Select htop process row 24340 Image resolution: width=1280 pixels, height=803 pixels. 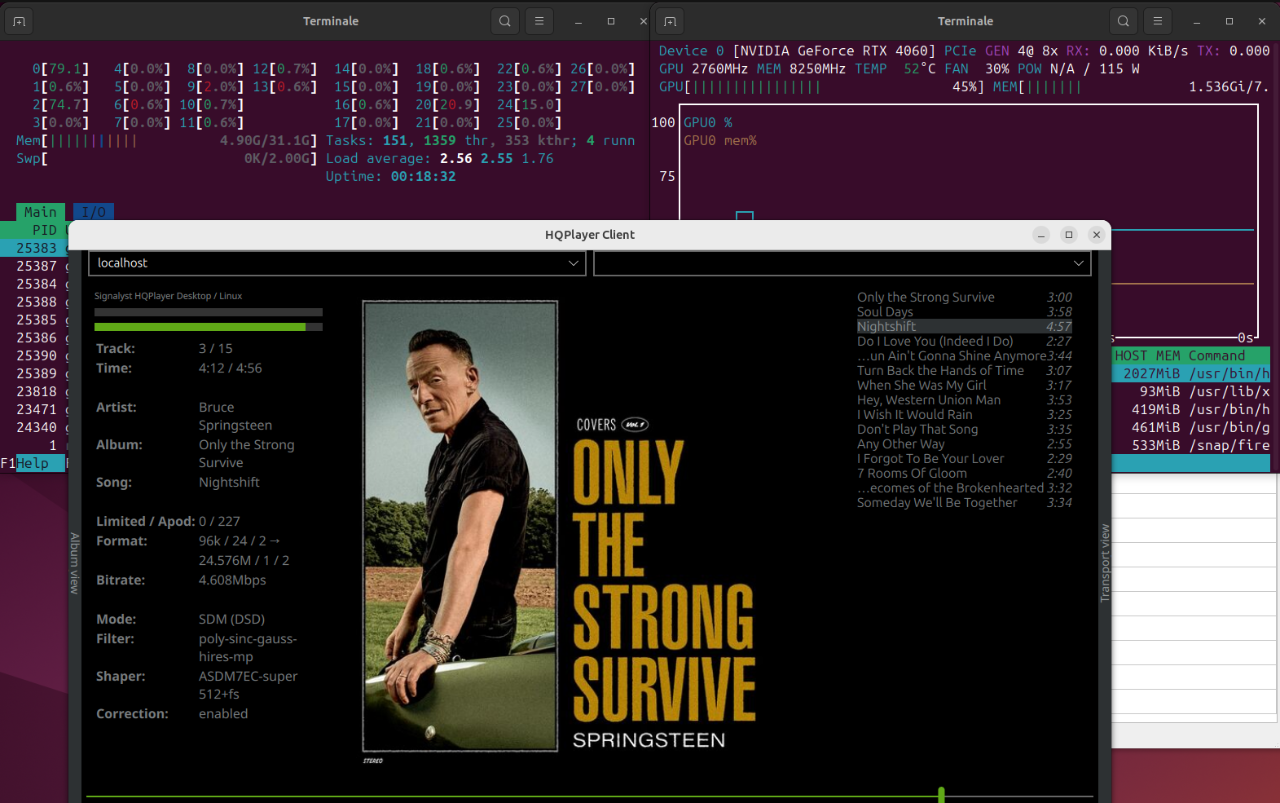pos(36,428)
